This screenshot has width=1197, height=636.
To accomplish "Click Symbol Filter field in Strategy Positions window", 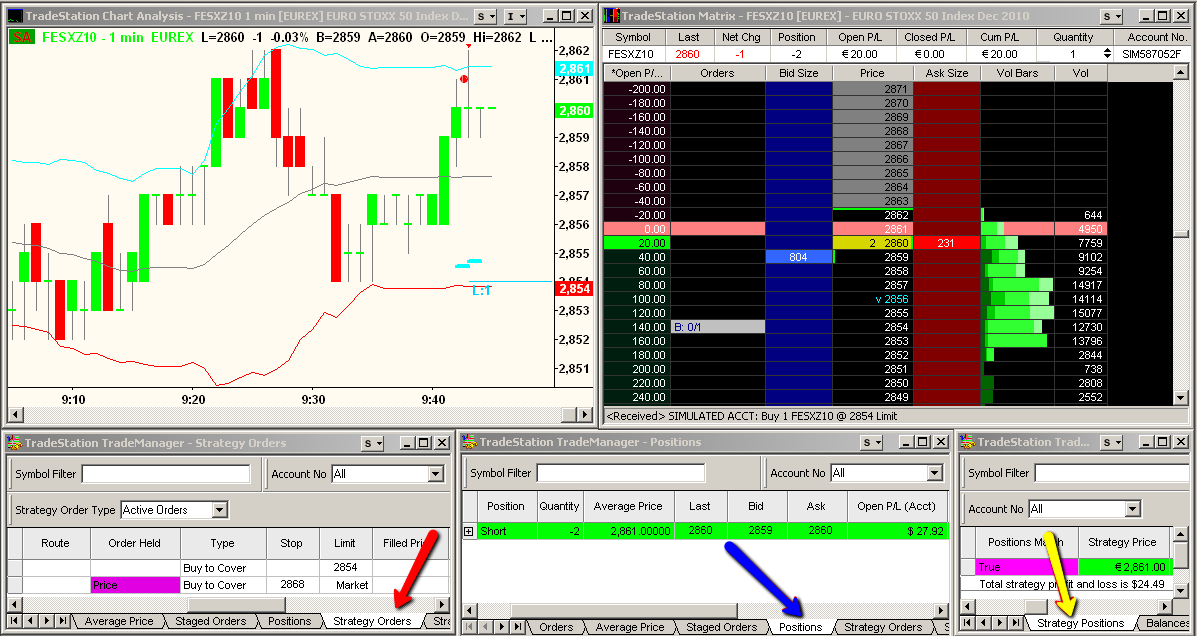I will pos(1112,473).
